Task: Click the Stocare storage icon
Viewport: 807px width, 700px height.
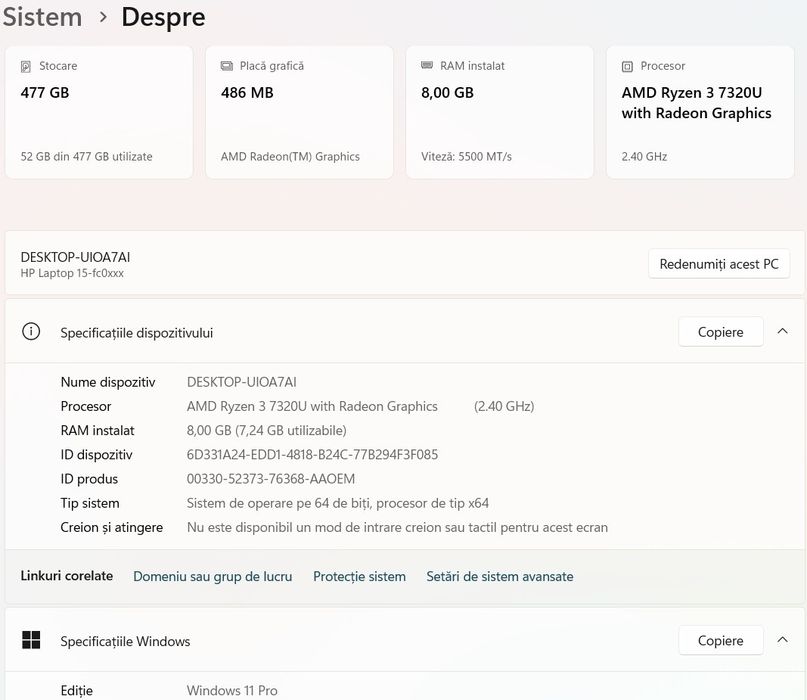Action: (x=26, y=67)
